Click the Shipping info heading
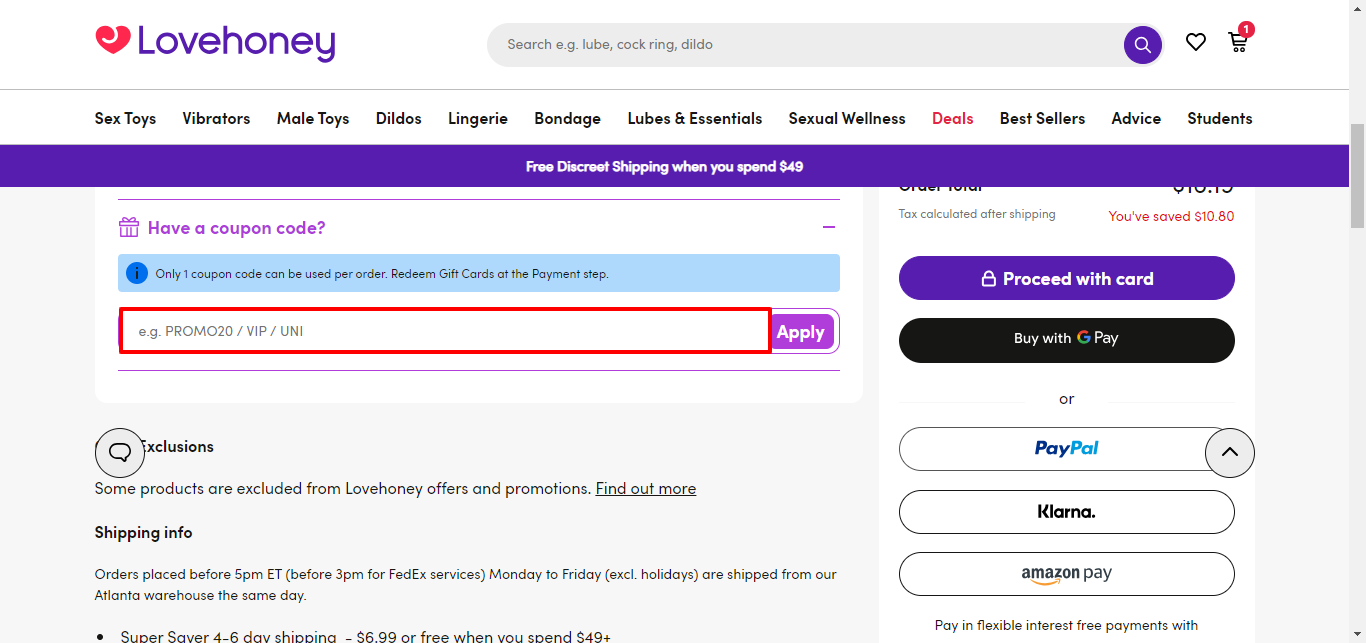 (144, 532)
